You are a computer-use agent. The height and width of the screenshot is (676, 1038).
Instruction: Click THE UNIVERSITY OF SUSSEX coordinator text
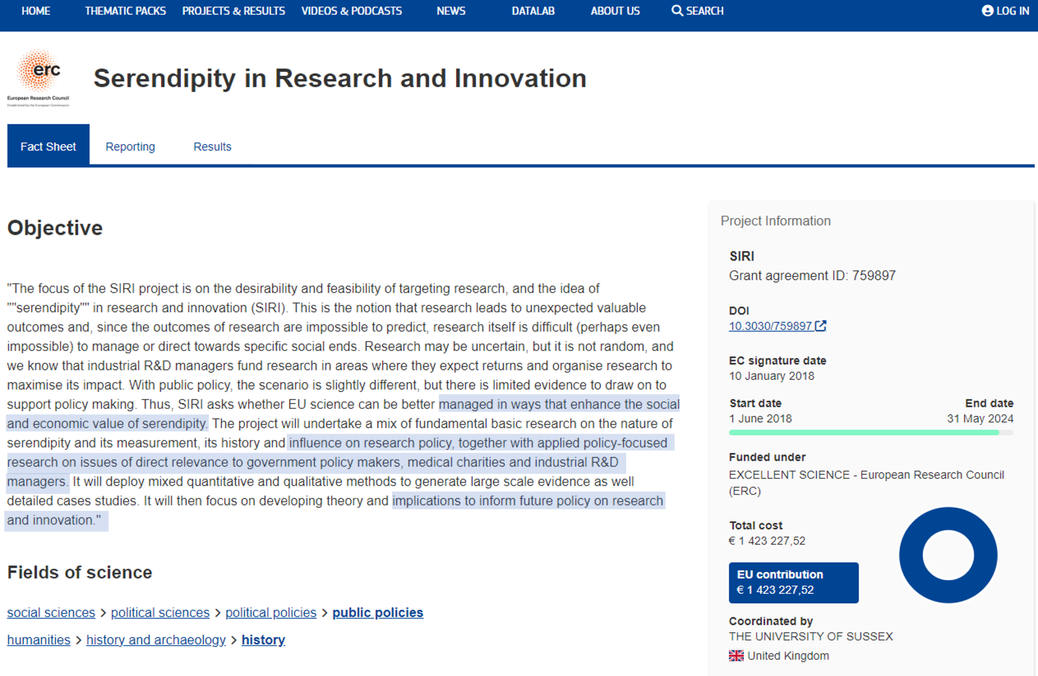click(x=811, y=636)
